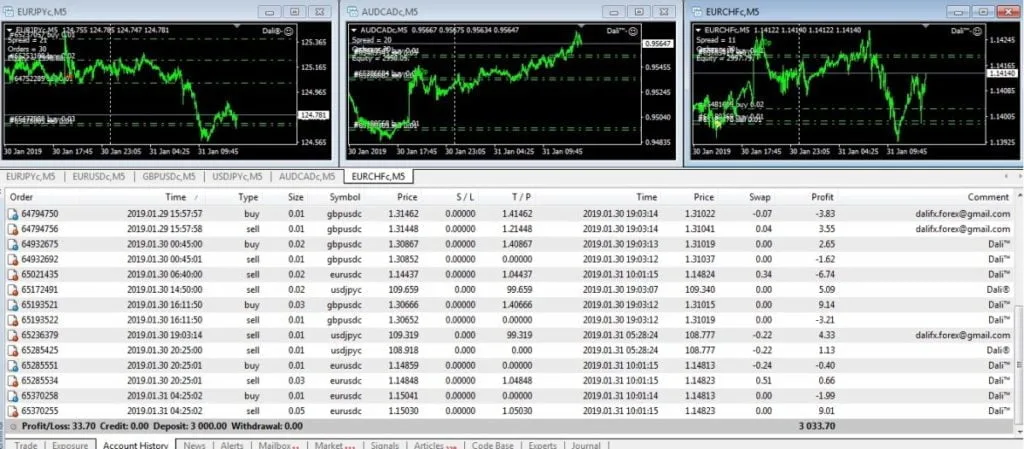
Task: Open the Exposure terminal tab
Action: 69,444
